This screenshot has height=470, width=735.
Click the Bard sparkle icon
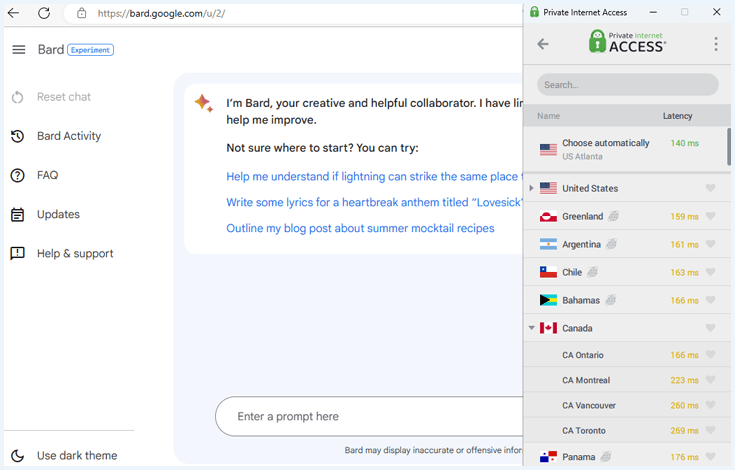(x=204, y=103)
